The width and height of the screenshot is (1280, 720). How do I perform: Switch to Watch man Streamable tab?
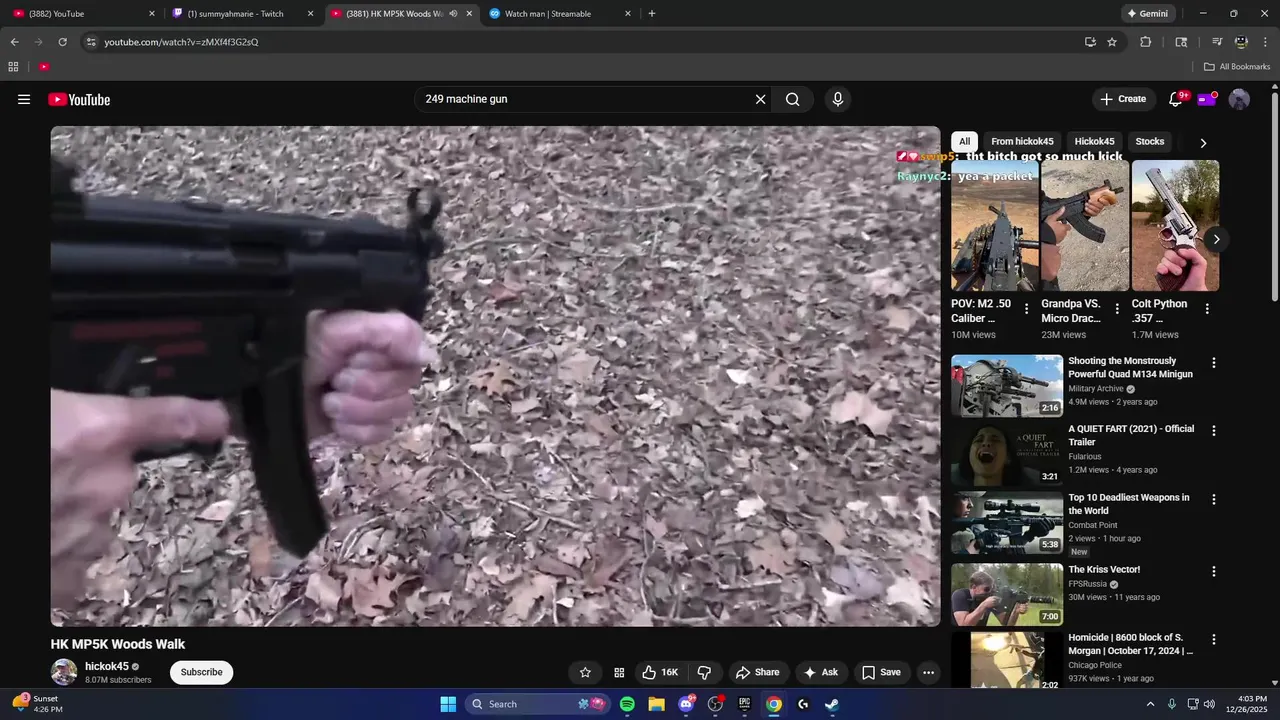[x=560, y=14]
